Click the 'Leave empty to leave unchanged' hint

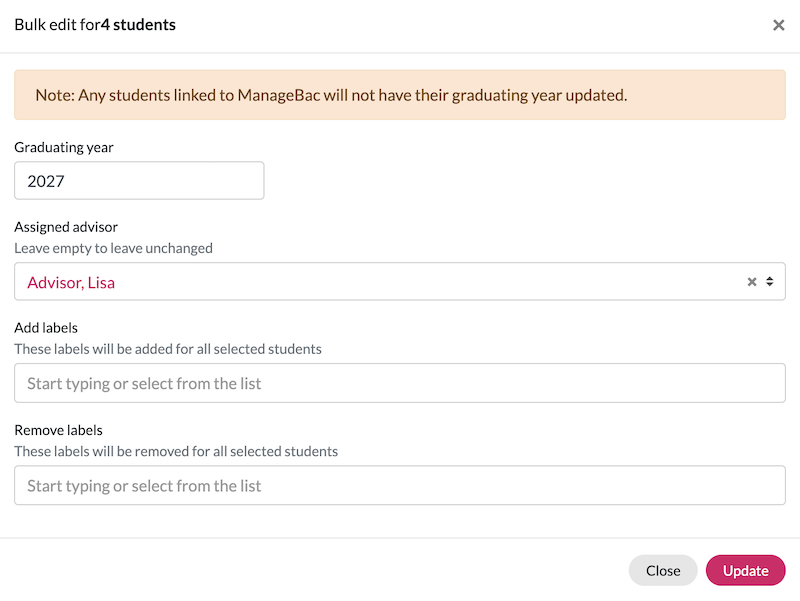(x=113, y=248)
